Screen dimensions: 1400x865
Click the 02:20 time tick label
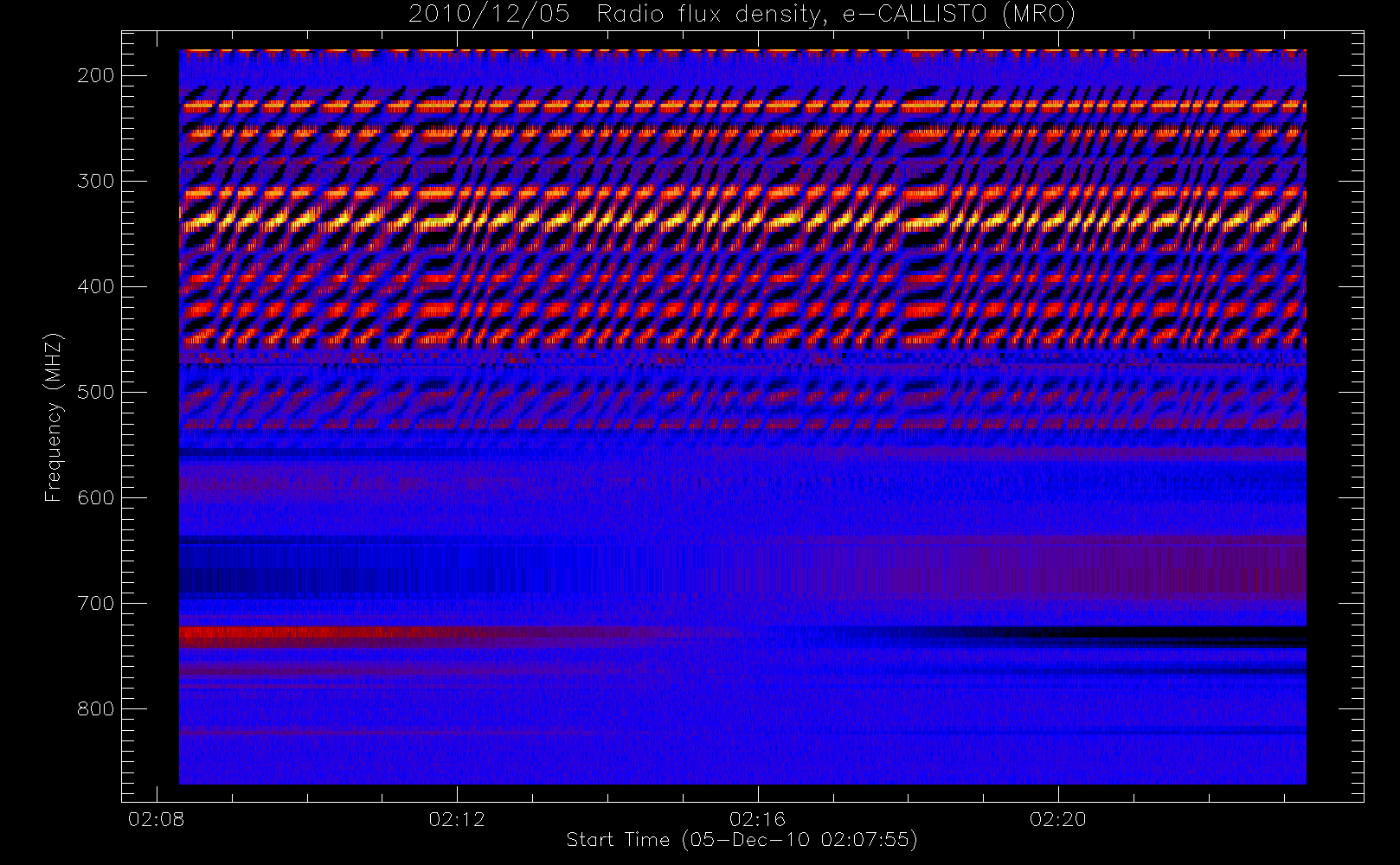(x=1057, y=819)
